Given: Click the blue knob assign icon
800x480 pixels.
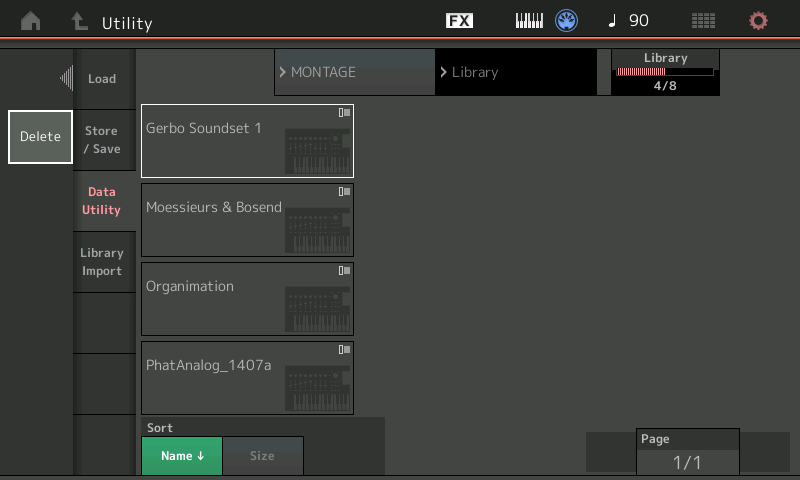Looking at the screenshot, I should pos(568,21).
